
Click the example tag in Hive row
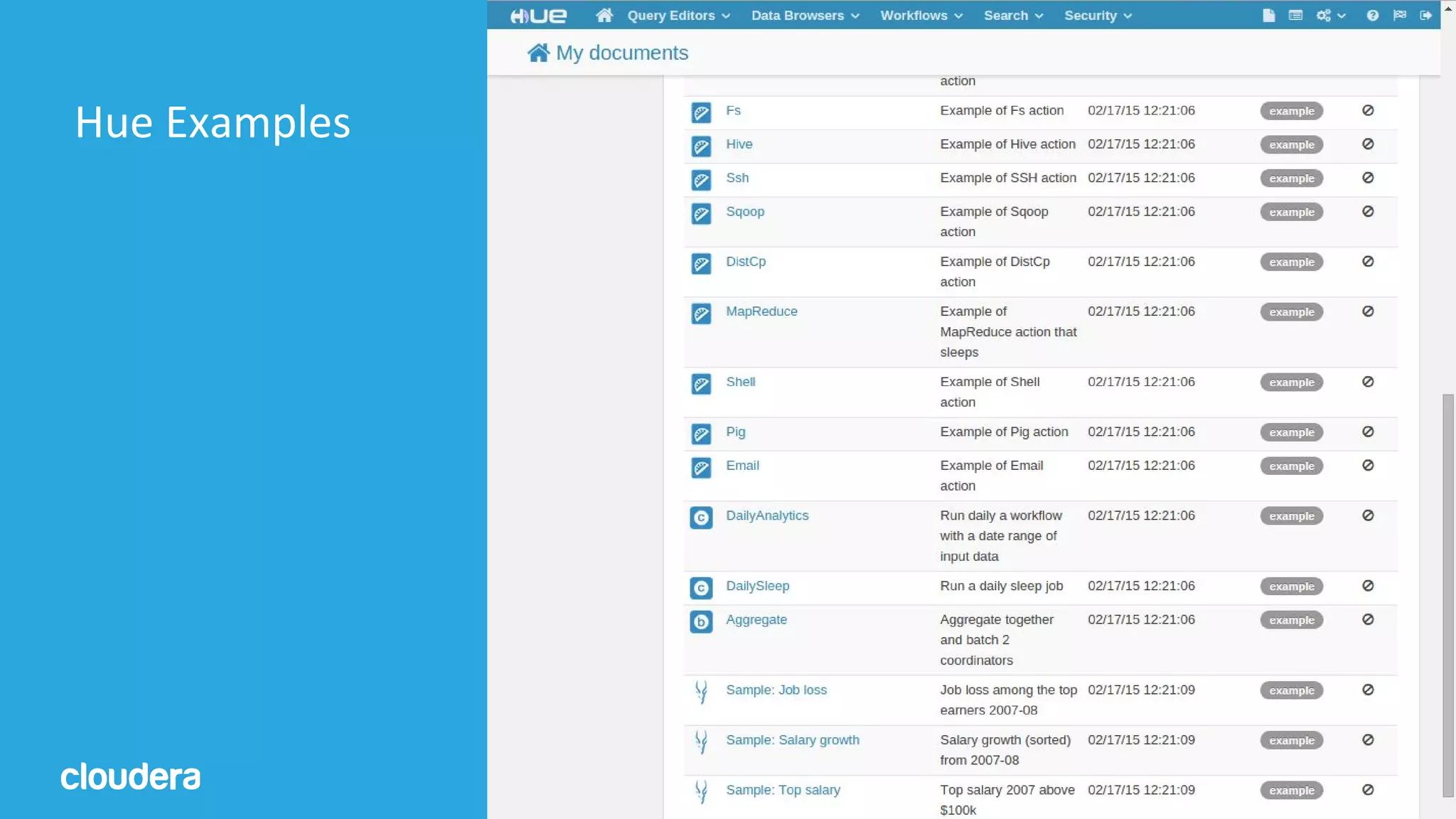tap(1291, 144)
